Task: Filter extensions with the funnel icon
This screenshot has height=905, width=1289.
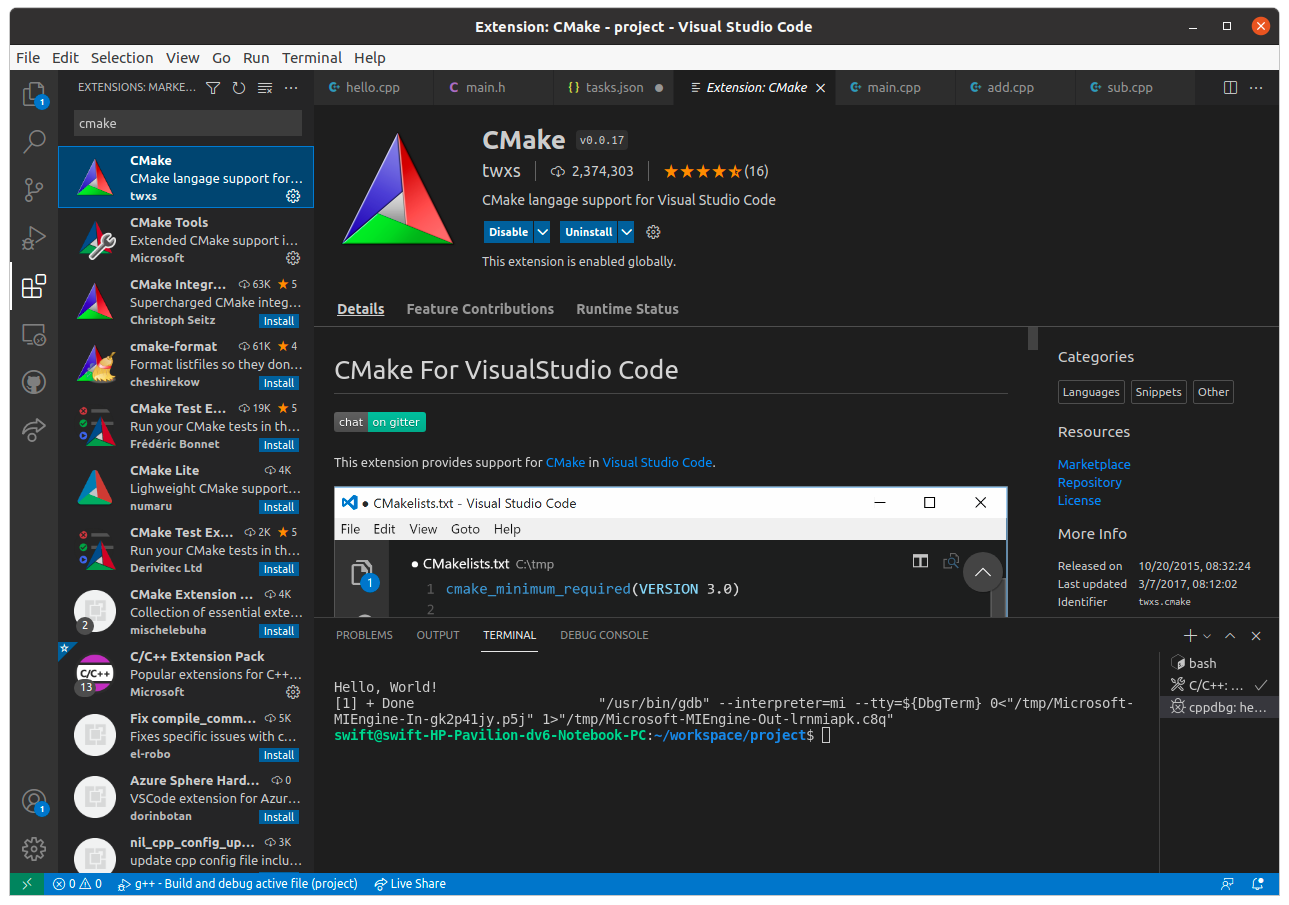Action: (x=213, y=88)
